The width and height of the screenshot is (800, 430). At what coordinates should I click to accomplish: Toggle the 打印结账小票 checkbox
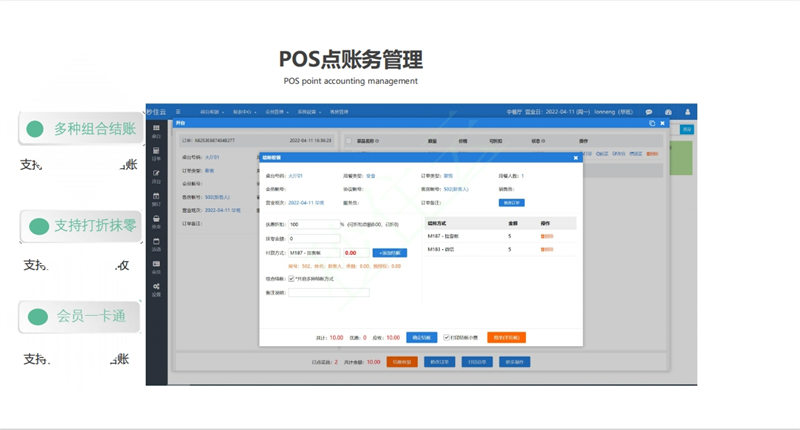coord(447,338)
